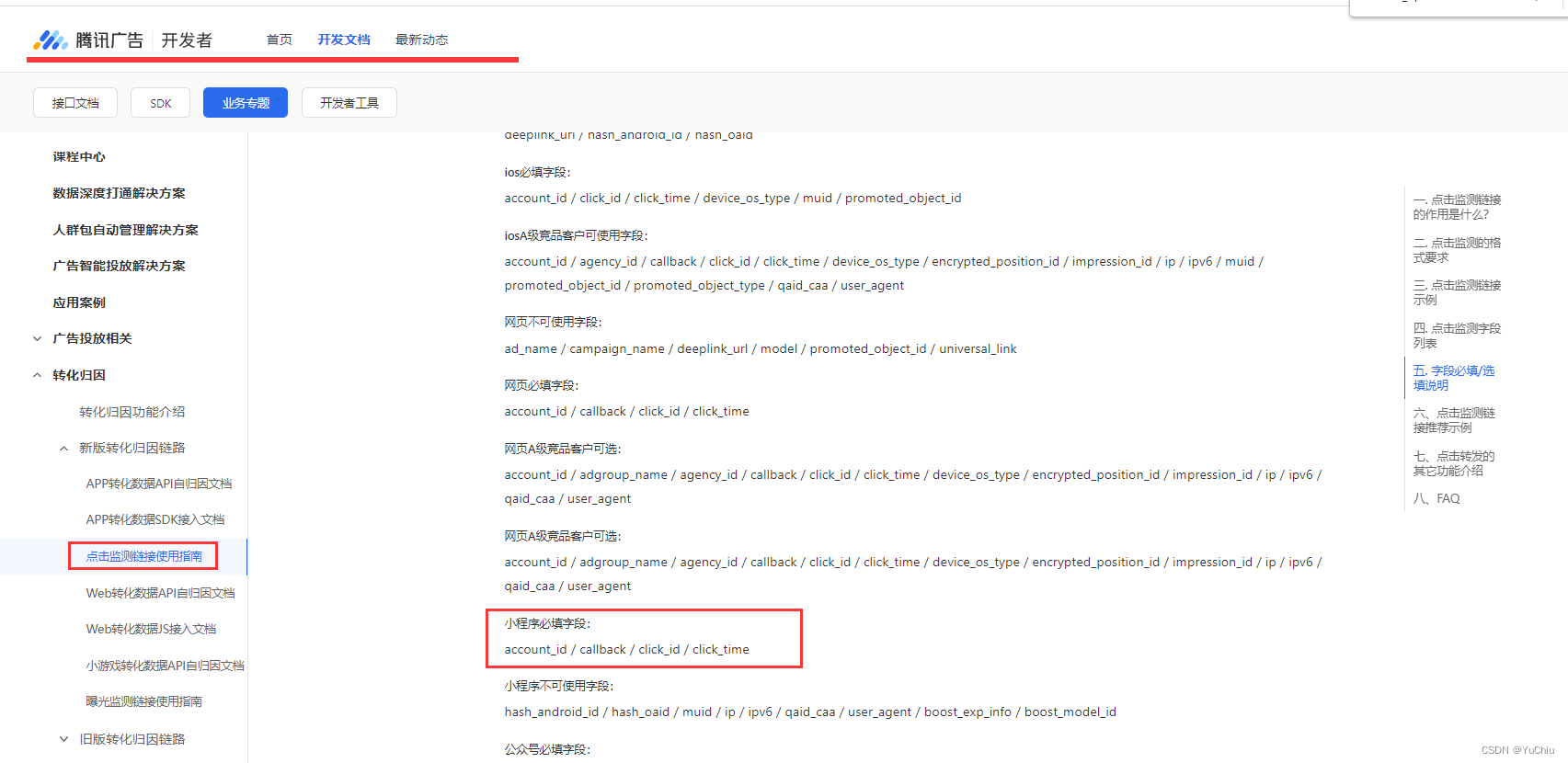Jump to section 三、点击监测链接示例
1568x763 pixels.
pos(1457,292)
